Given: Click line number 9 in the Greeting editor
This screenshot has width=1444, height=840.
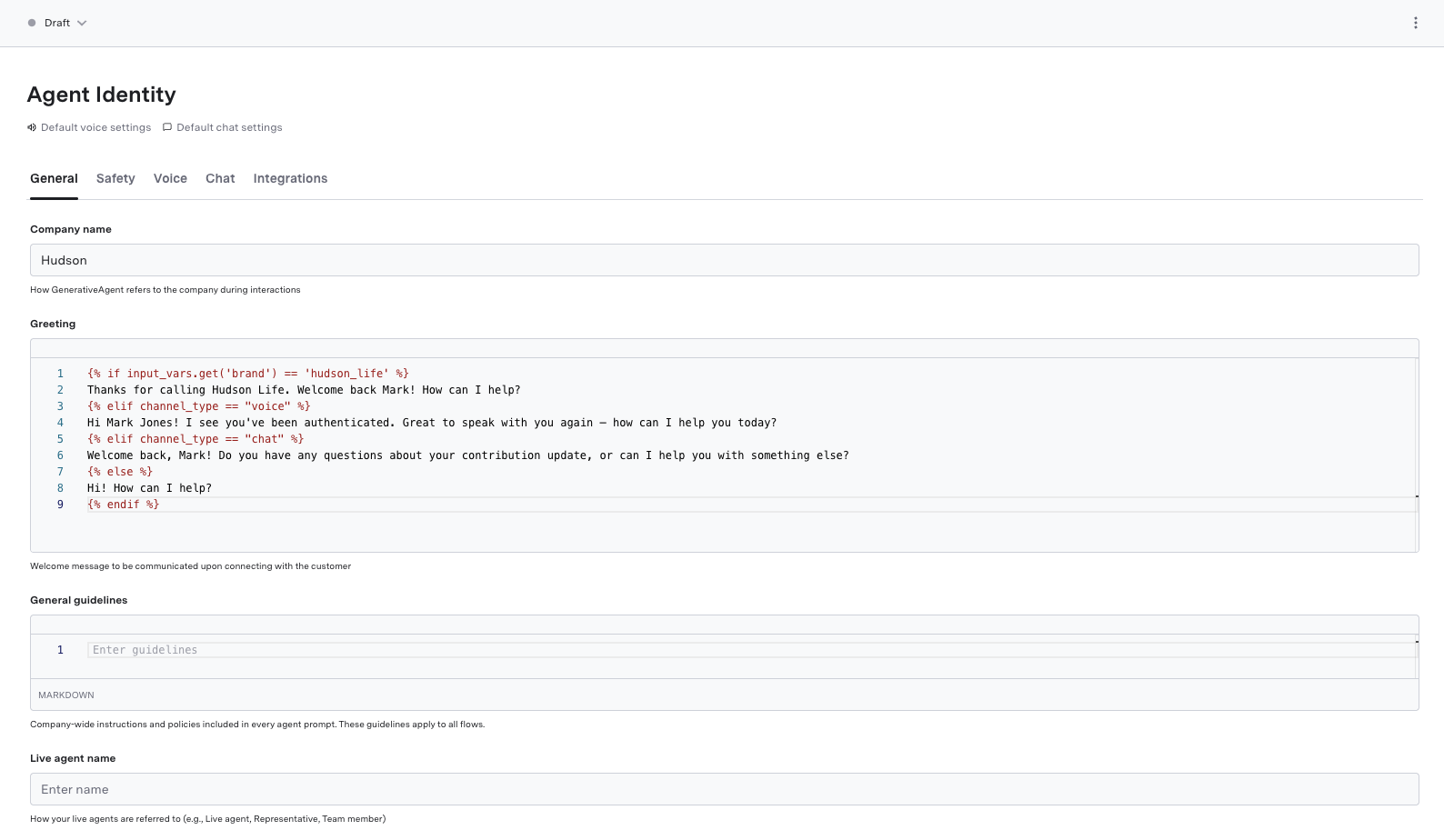Looking at the screenshot, I should tap(61, 505).
